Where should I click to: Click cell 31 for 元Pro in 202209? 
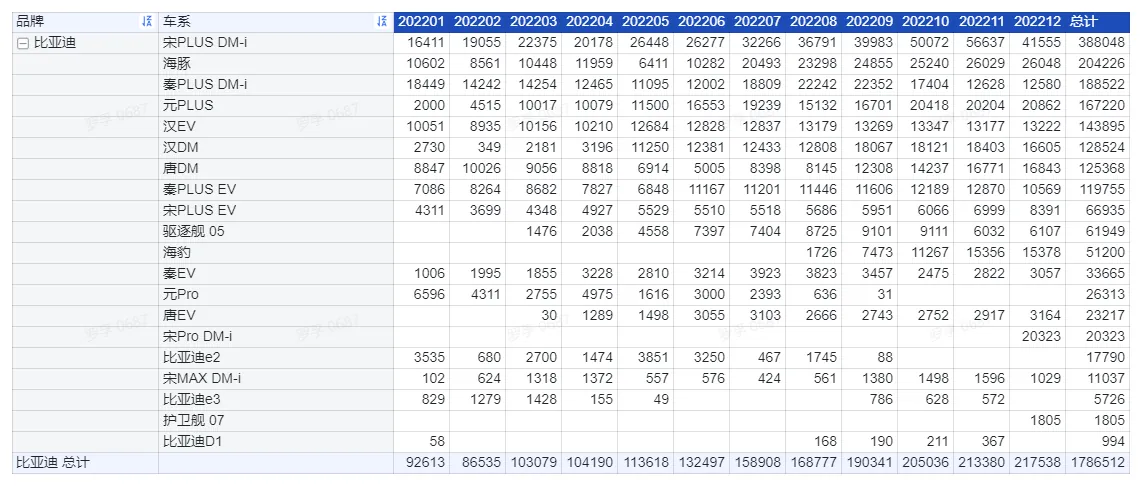[885, 294]
